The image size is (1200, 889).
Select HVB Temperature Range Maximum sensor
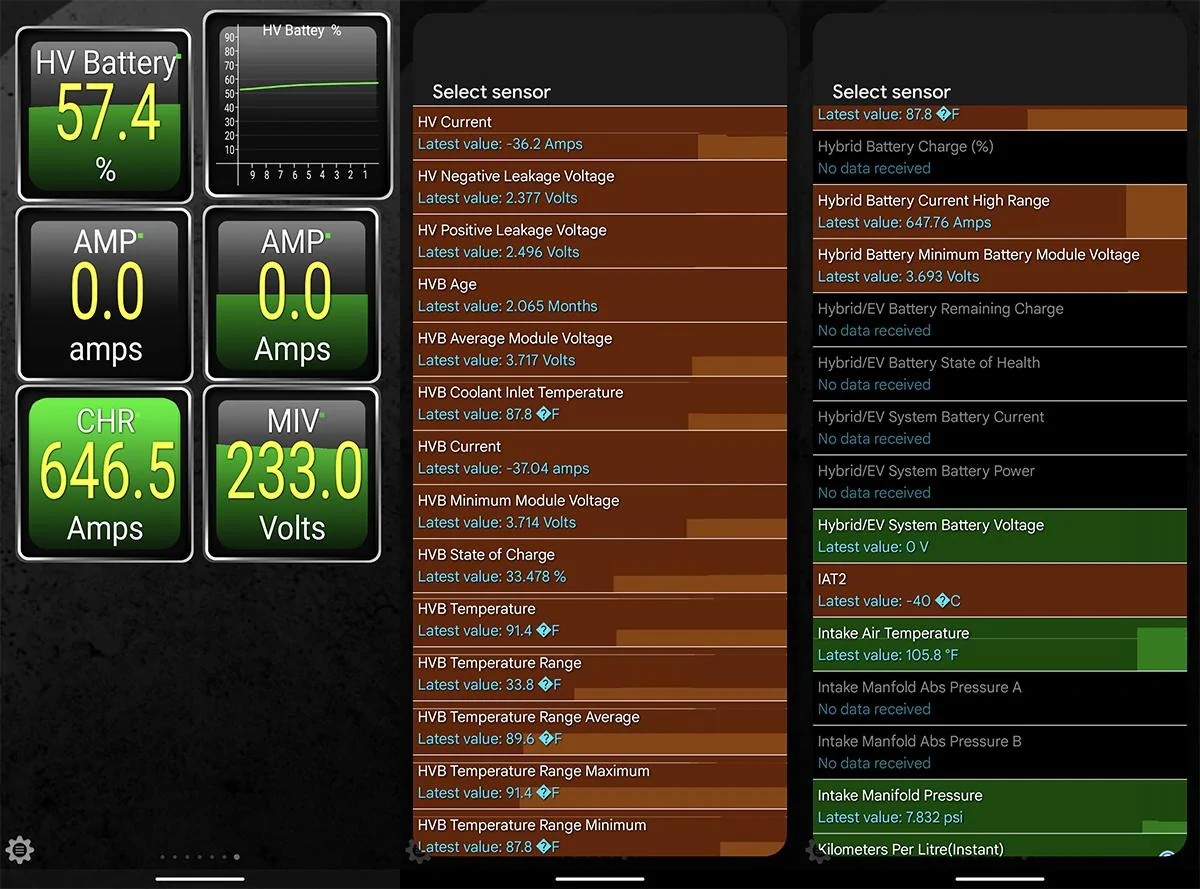click(600, 781)
